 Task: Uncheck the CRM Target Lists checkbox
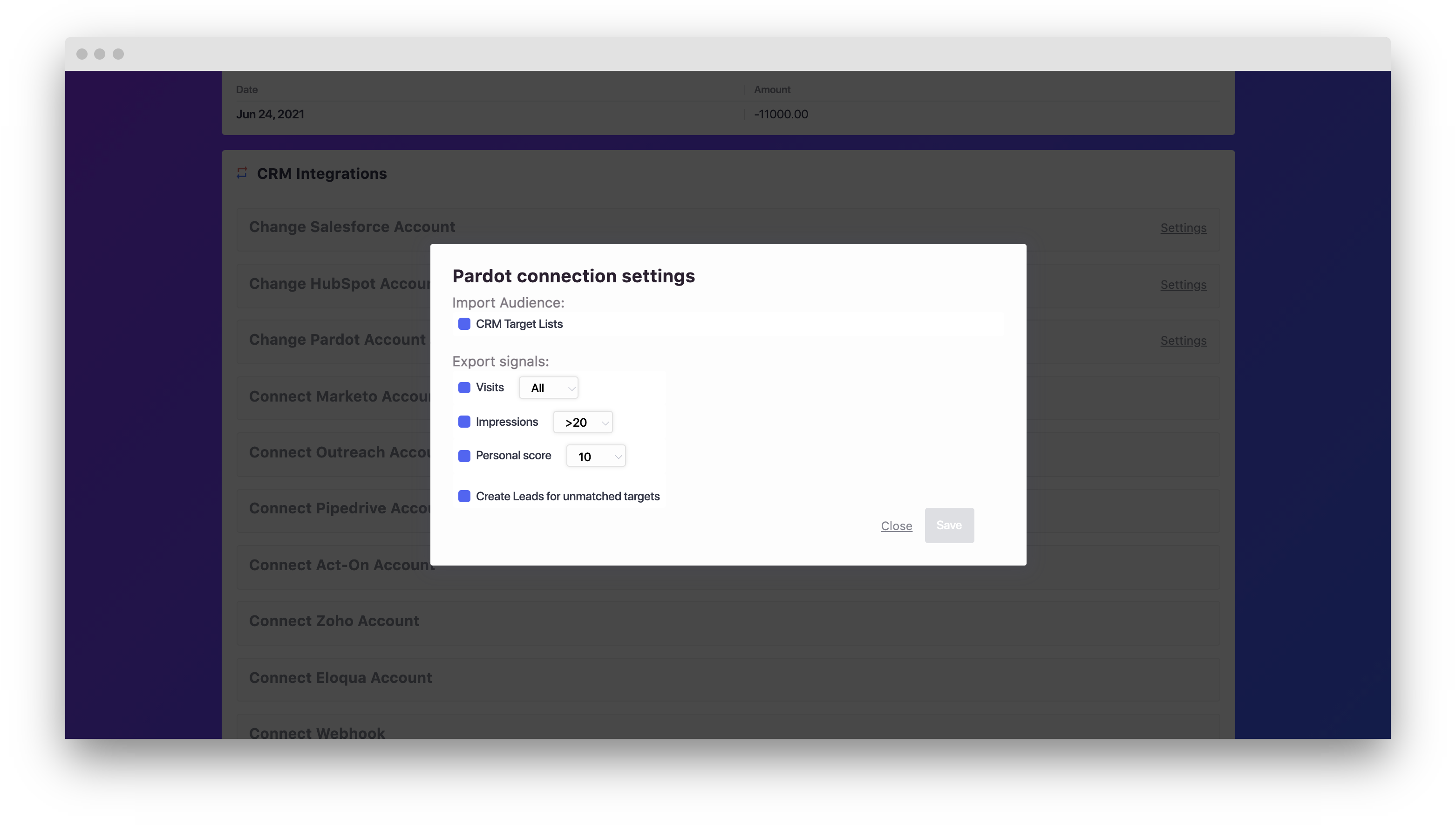coord(464,324)
